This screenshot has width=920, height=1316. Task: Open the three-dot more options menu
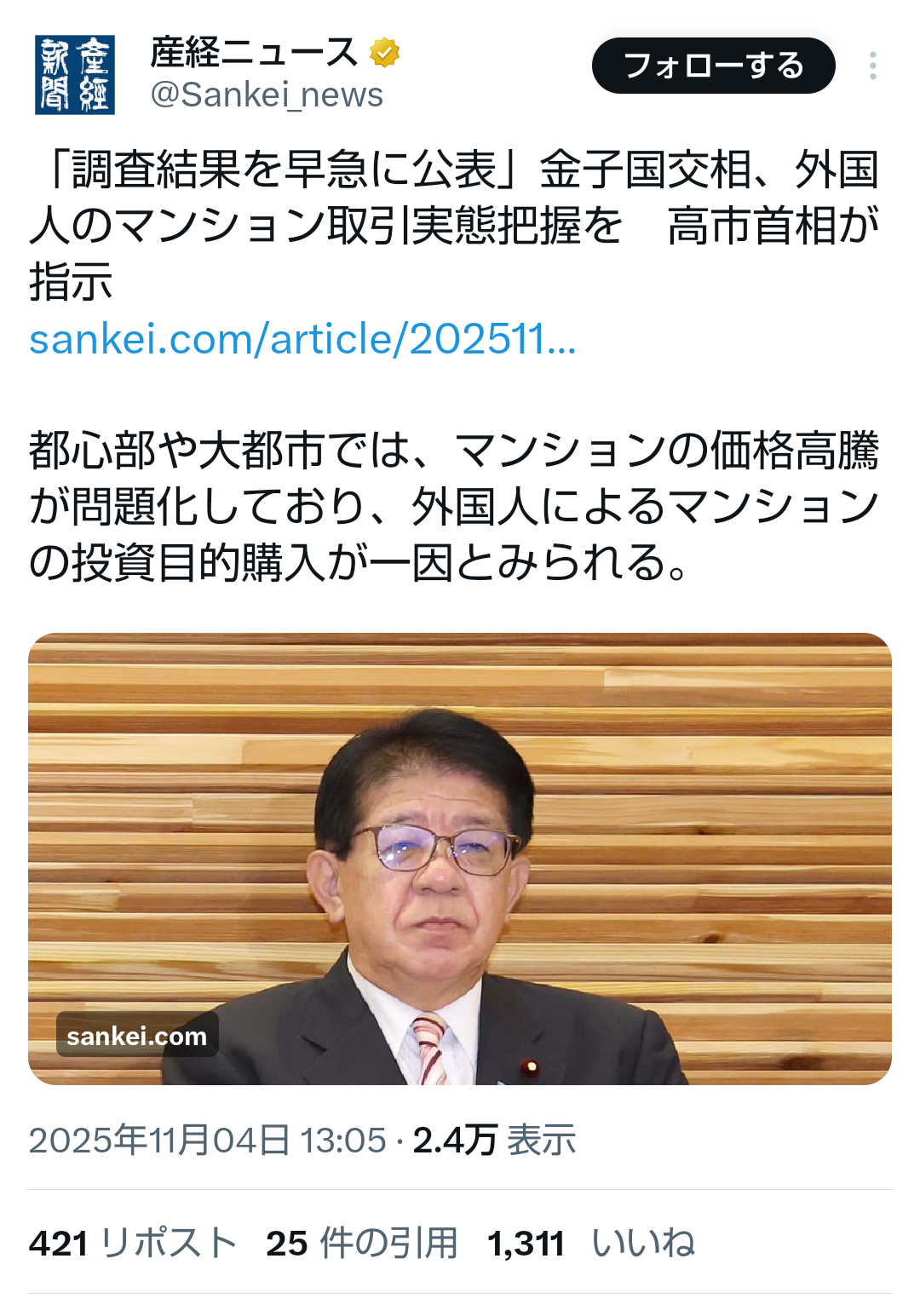coord(873,66)
